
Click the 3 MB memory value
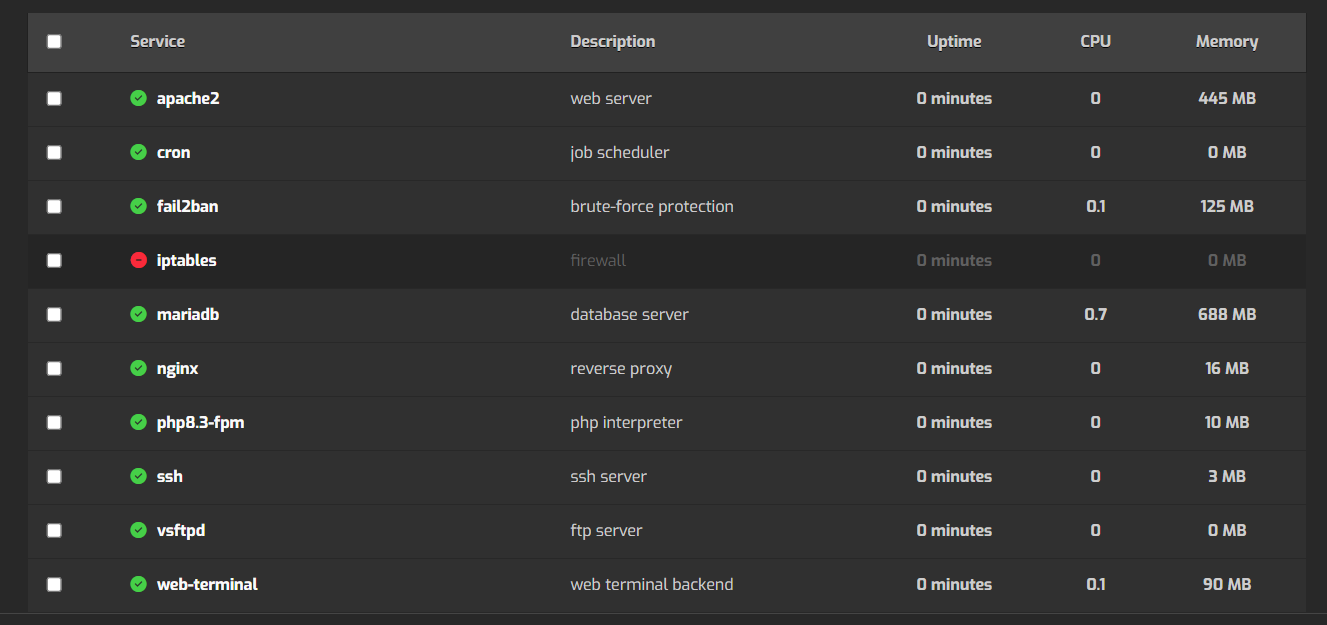click(1227, 476)
